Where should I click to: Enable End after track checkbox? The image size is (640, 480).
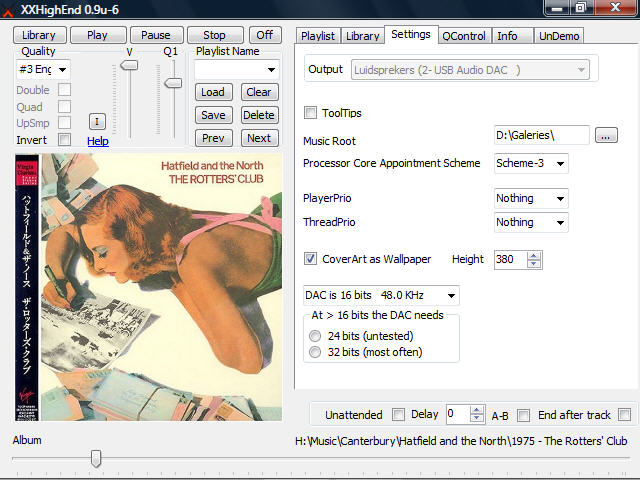(624, 415)
